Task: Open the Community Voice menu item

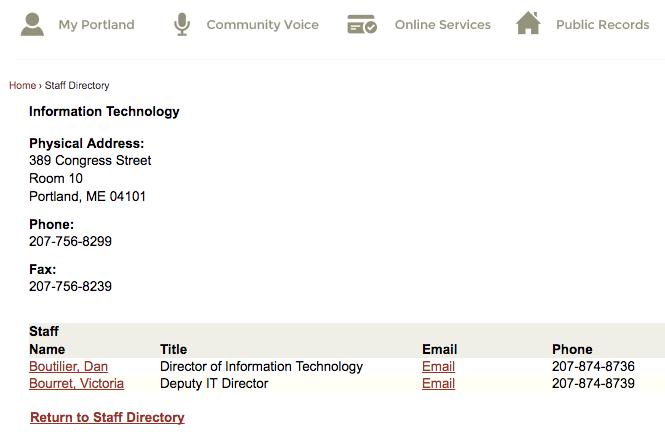Action: (263, 25)
